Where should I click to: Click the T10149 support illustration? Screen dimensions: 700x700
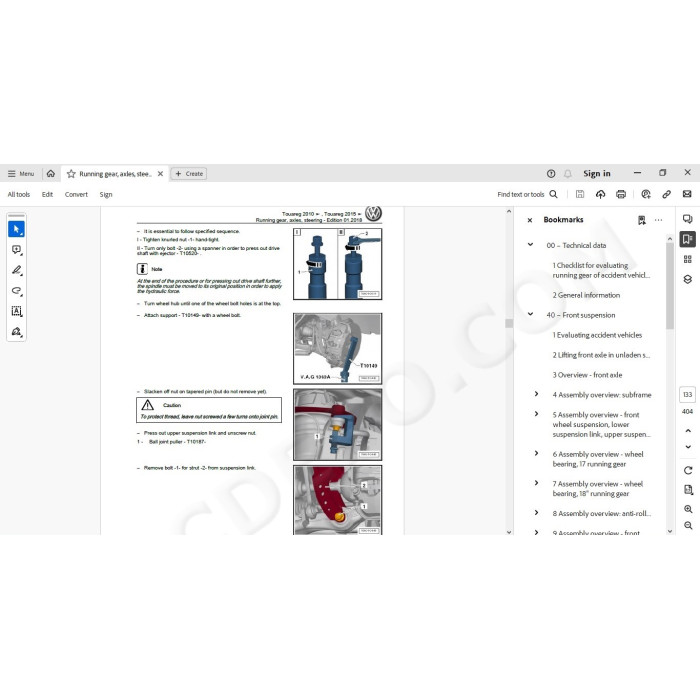coord(338,348)
